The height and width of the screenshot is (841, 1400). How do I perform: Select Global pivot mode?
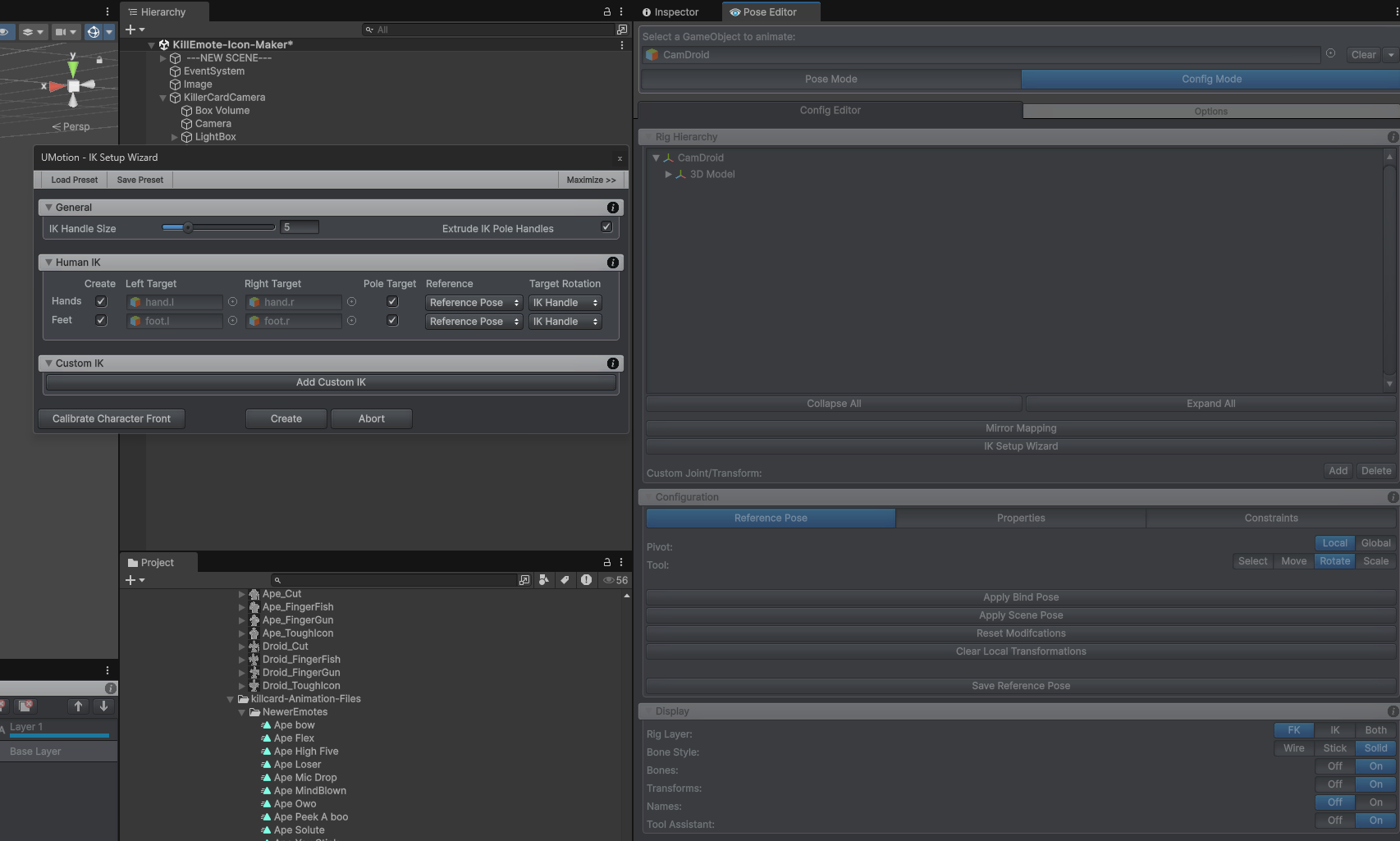coord(1376,543)
